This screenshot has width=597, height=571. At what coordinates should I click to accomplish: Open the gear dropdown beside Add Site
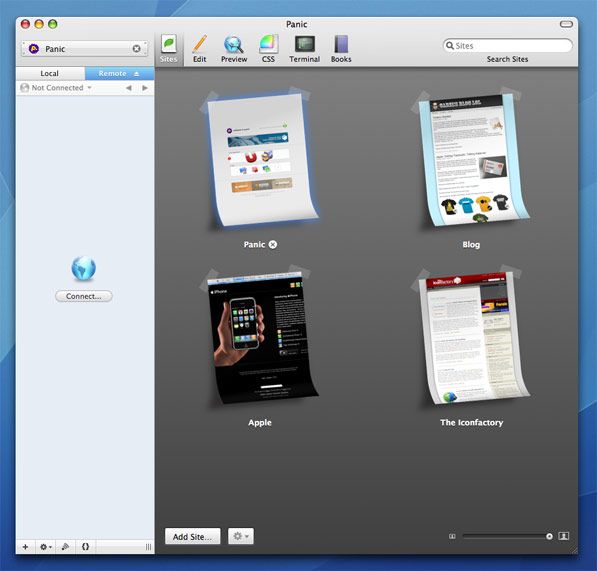[x=241, y=536]
